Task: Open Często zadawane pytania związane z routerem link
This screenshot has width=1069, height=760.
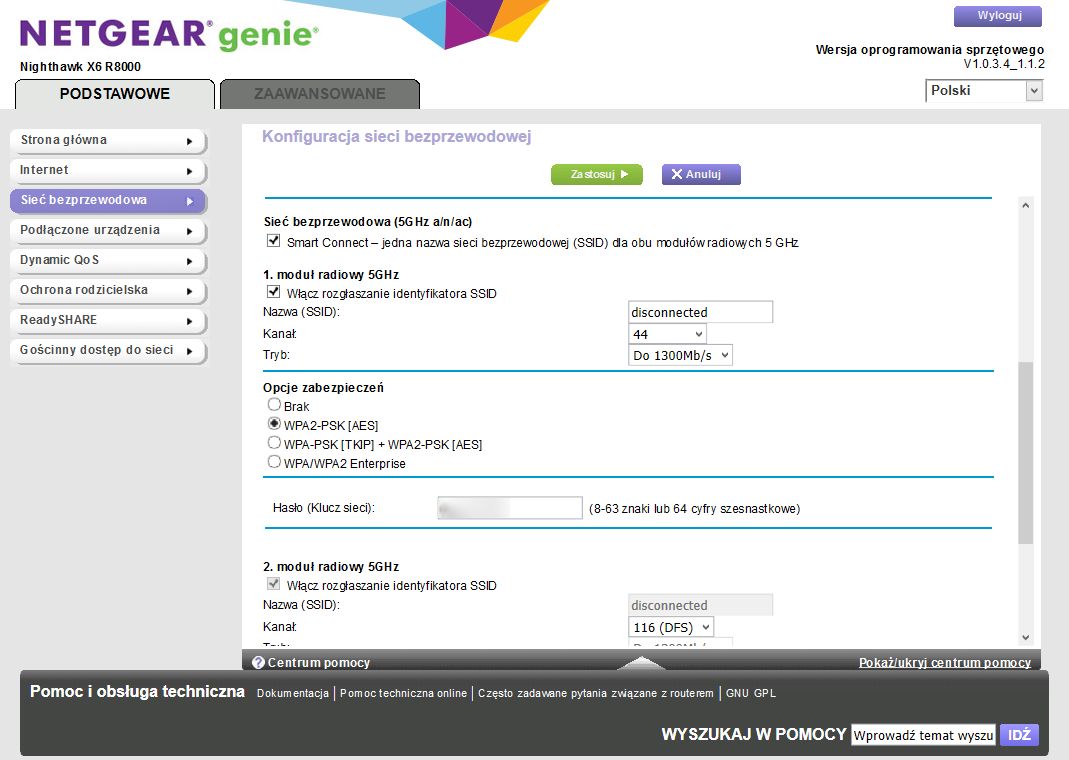Action: tap(596, 693)
